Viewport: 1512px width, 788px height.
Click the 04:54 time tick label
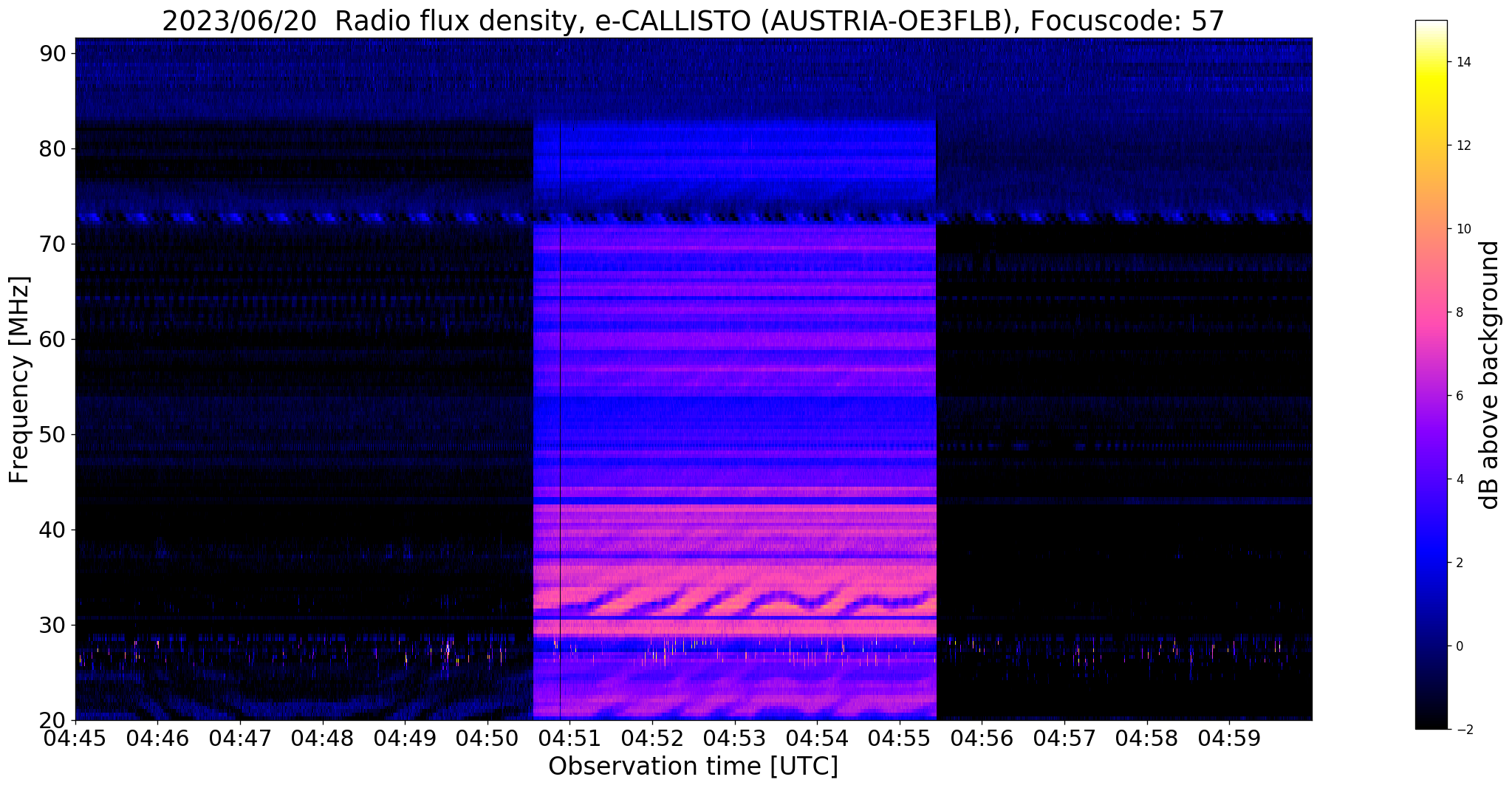pos(817,738)
